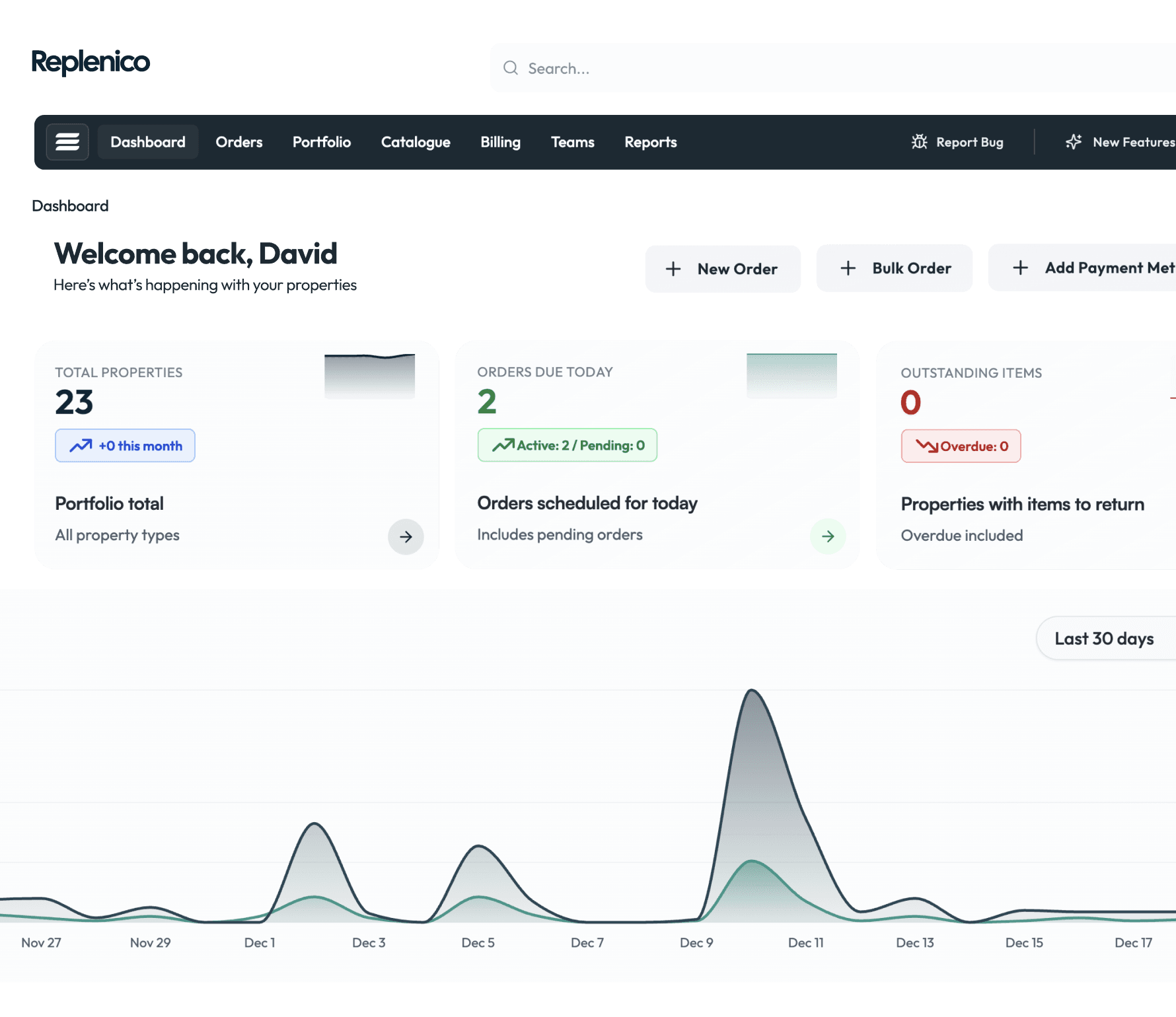The image size is (1176, 1017).
Task: Click the Bulk Order button
Action: [895, 268]
